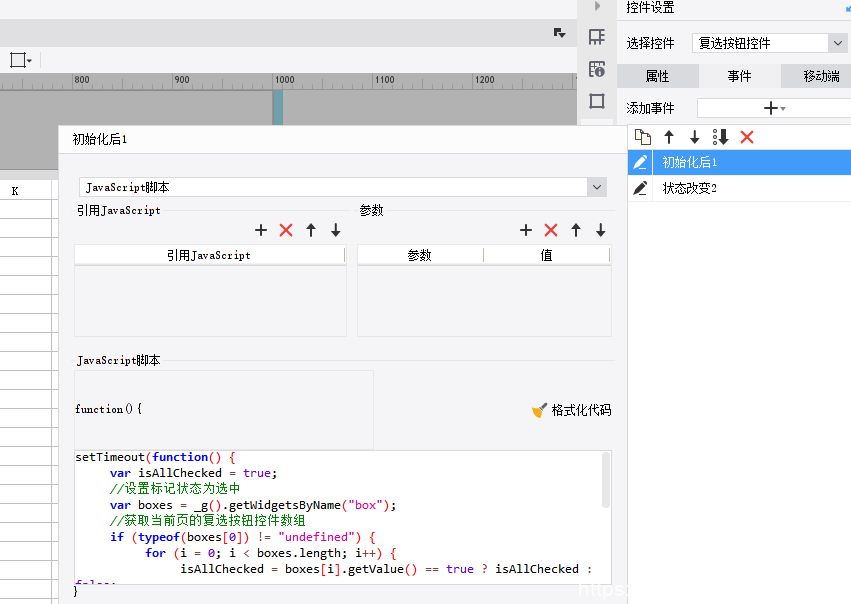Click the 引用JavaScript column header
The height and width of the screenshot is (604, 851).
[209, 255]
